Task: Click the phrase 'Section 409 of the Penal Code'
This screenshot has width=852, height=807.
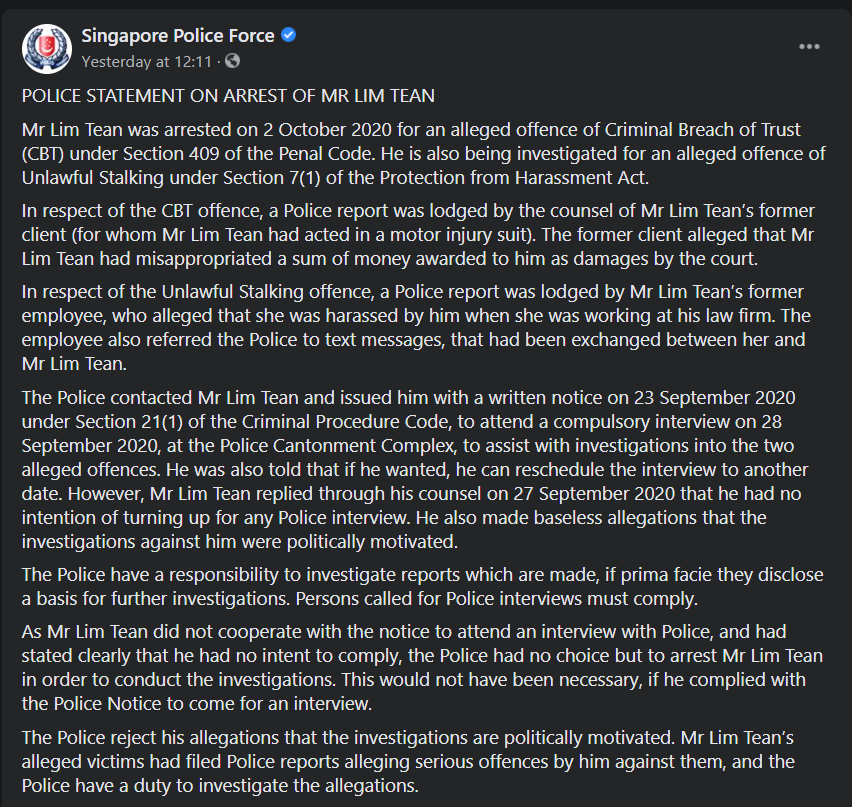Action: [247, 154]
